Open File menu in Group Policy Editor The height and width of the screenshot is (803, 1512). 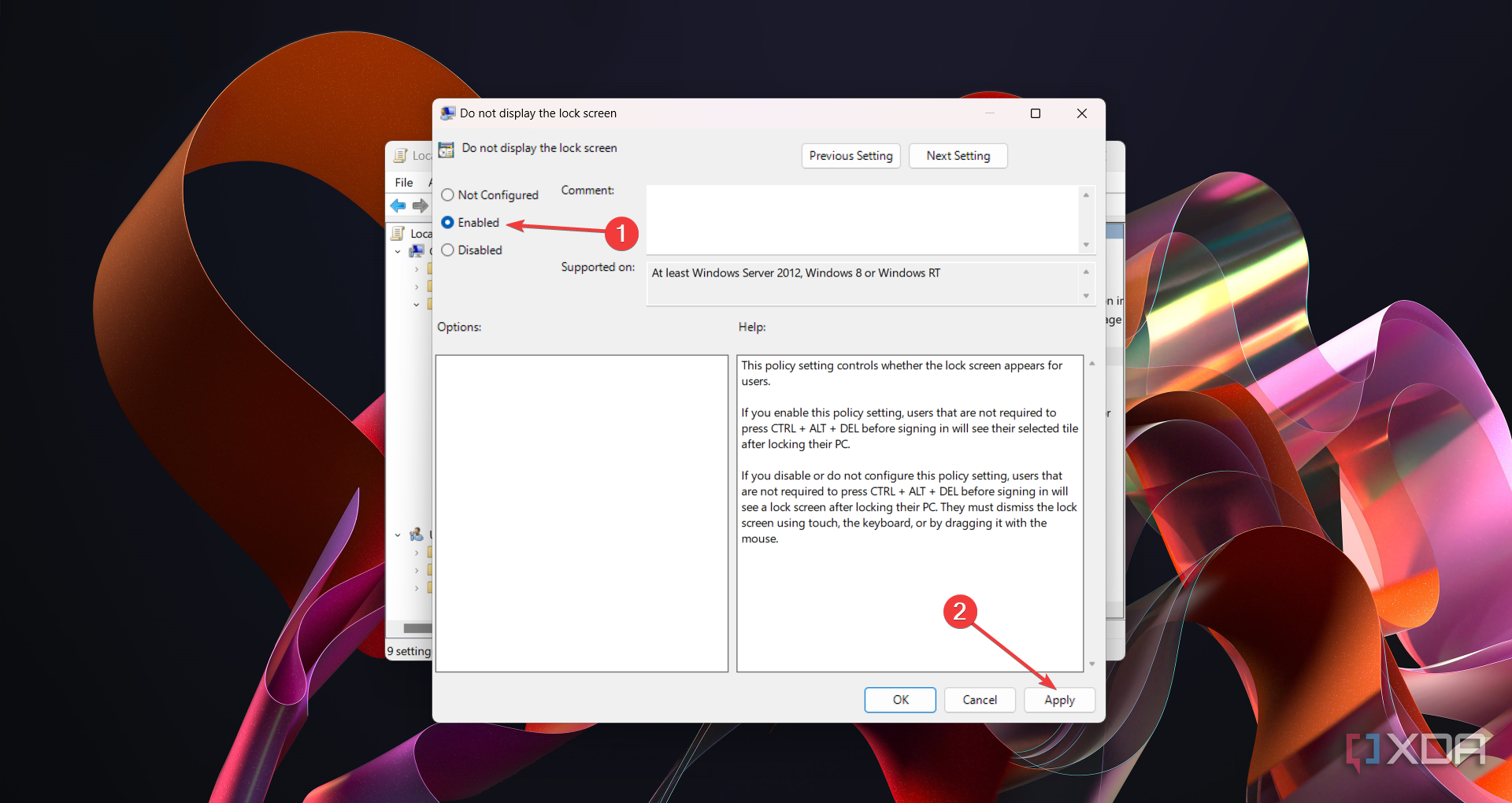pyautogui.click(x=404, y=182)
